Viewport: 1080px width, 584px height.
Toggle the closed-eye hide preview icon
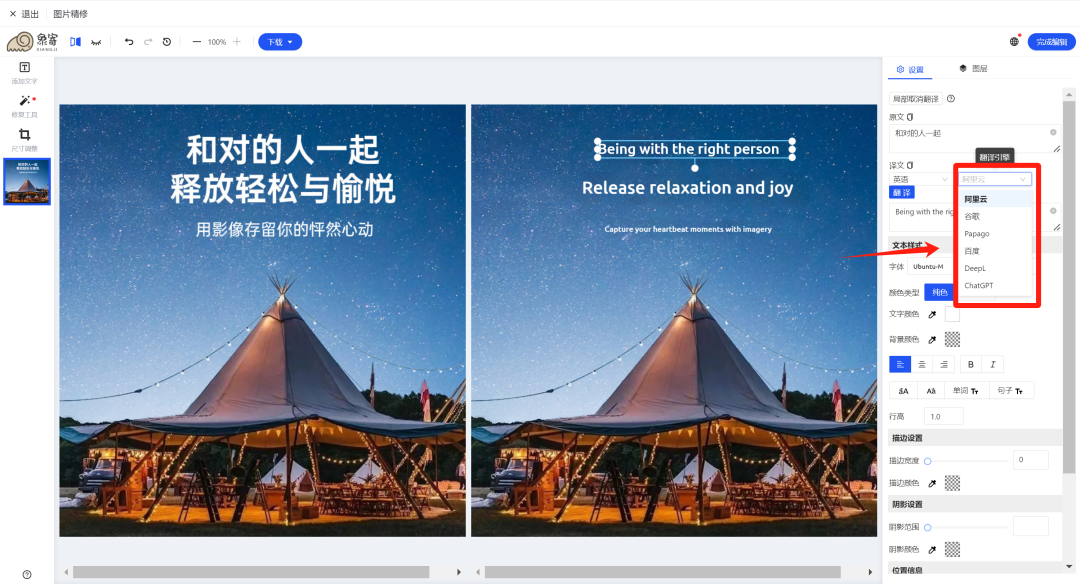[96, 42]
